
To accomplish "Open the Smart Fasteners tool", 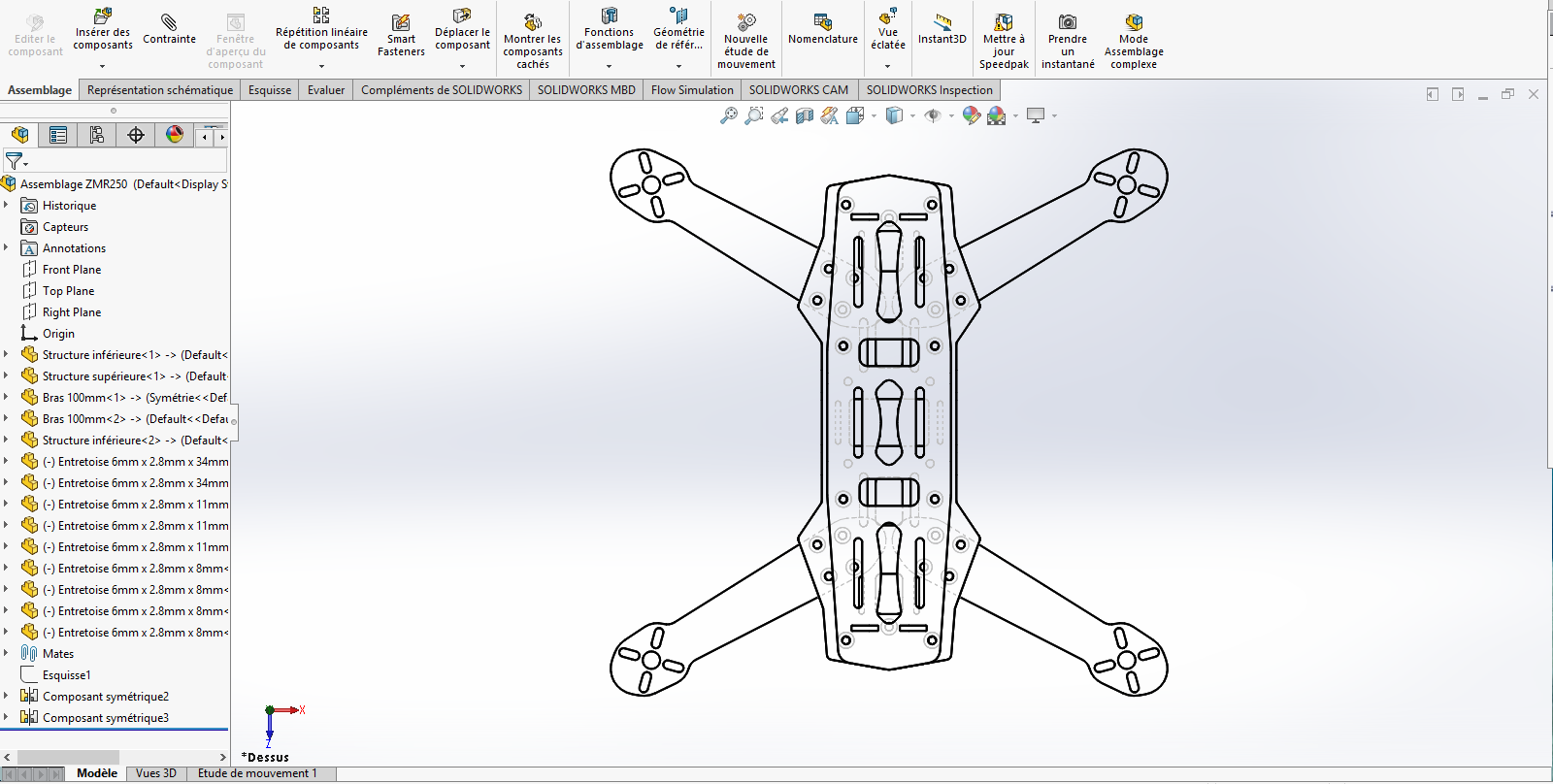I will point(401,36).
